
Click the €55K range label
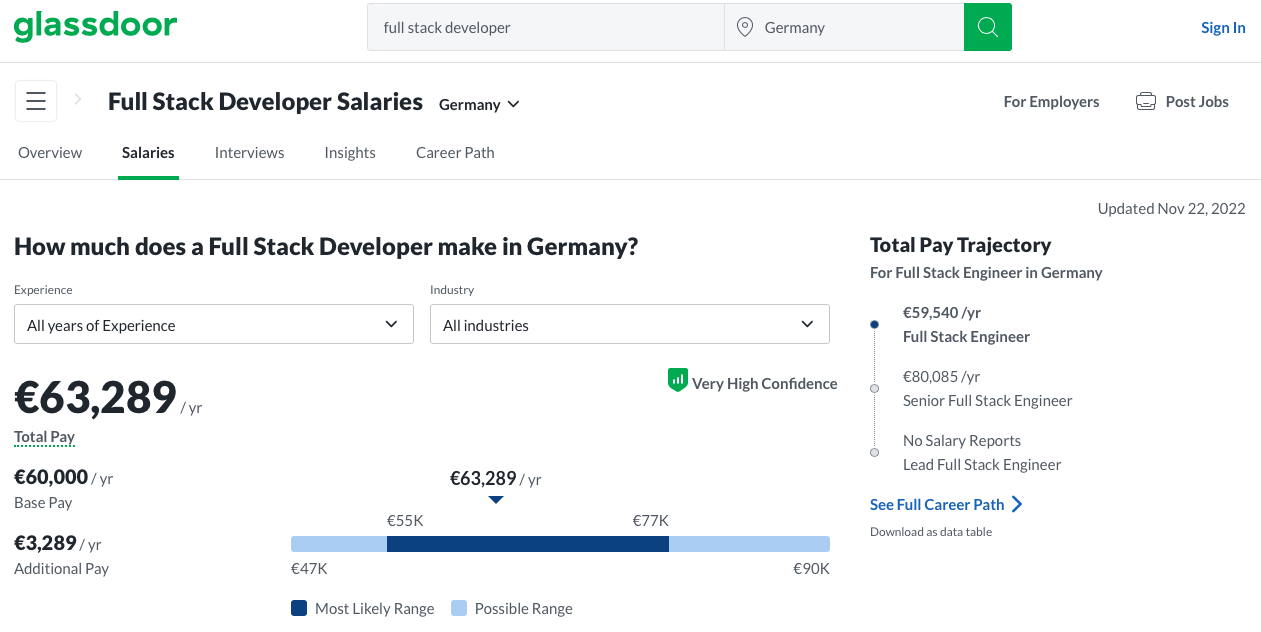click(x=405, y=520)
